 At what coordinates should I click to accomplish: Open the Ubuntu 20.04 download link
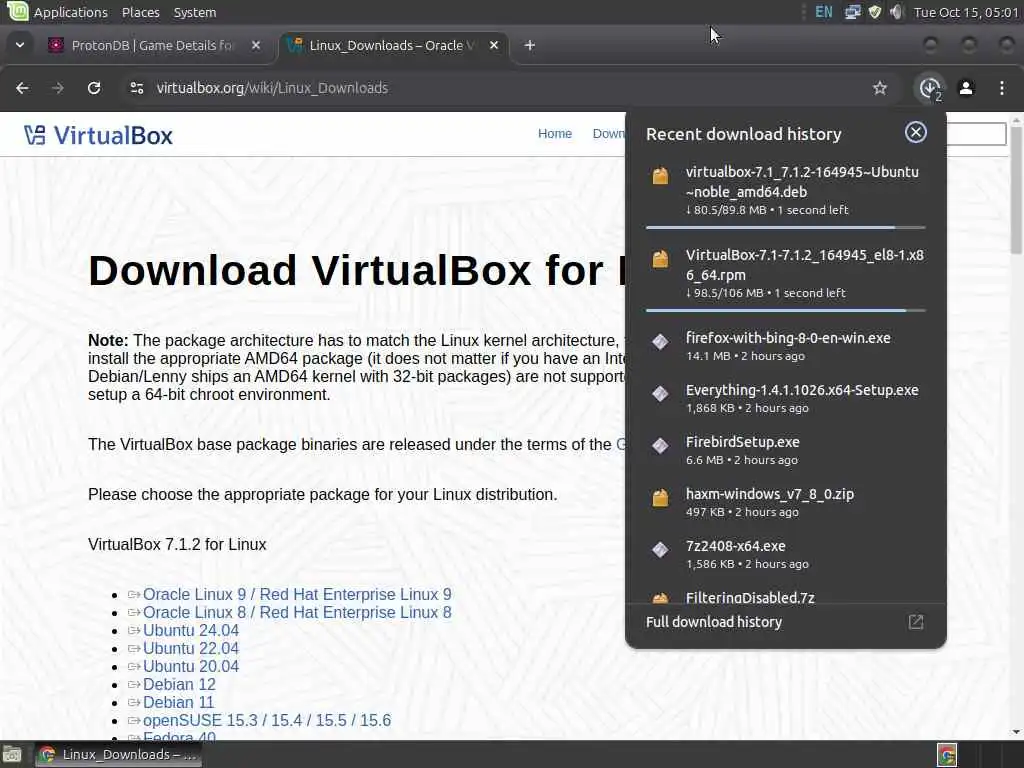pyautogui.click(x=191, y=666)
